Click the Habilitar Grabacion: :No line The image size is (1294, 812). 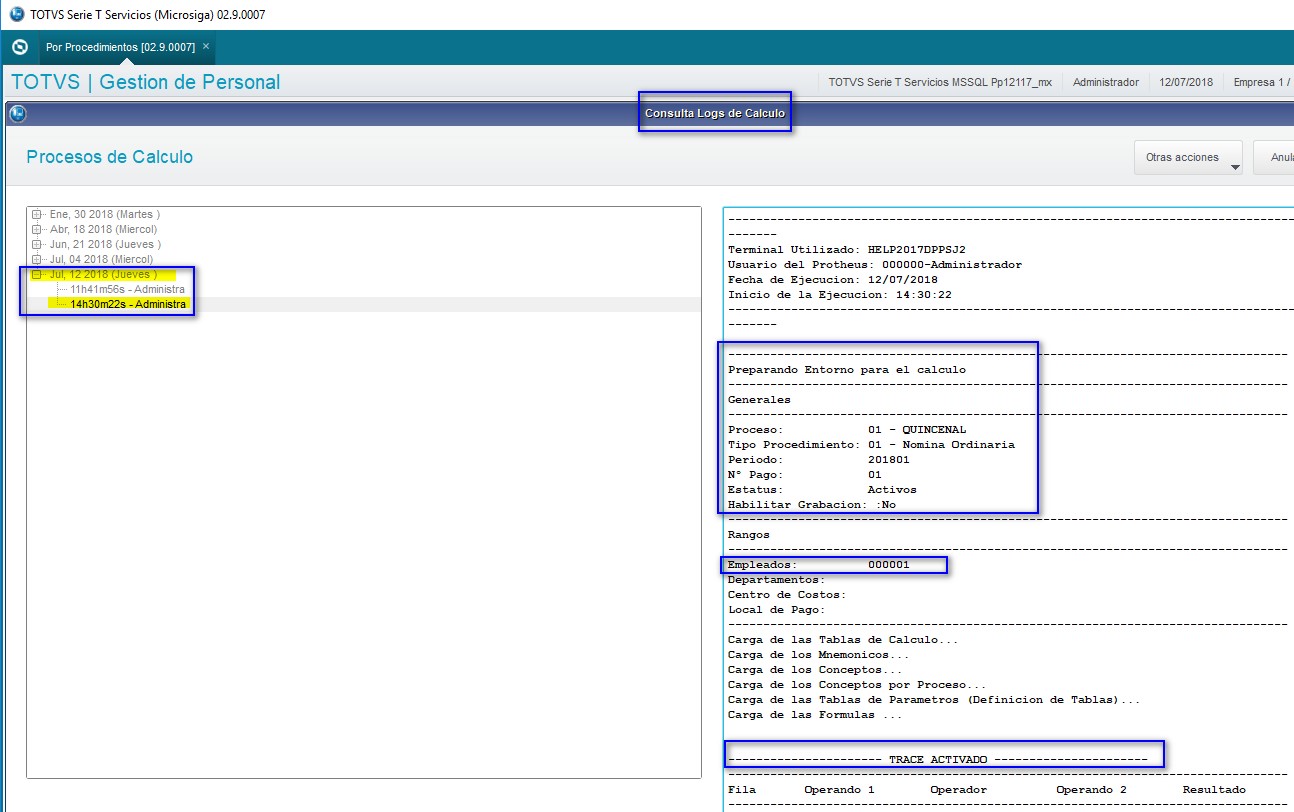pos(812,505)
